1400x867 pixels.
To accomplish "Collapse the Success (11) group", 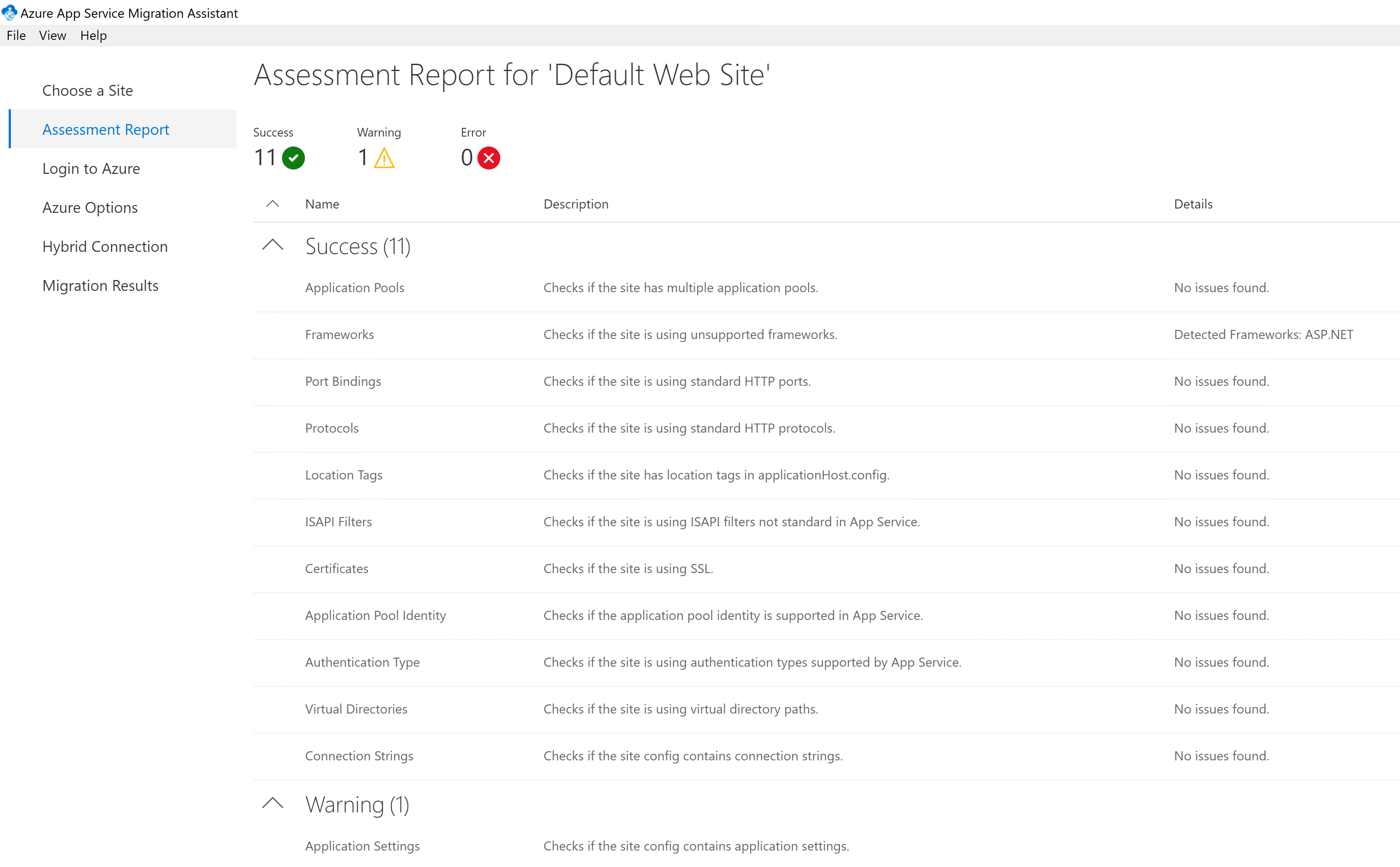I will [x=273, y=245].
